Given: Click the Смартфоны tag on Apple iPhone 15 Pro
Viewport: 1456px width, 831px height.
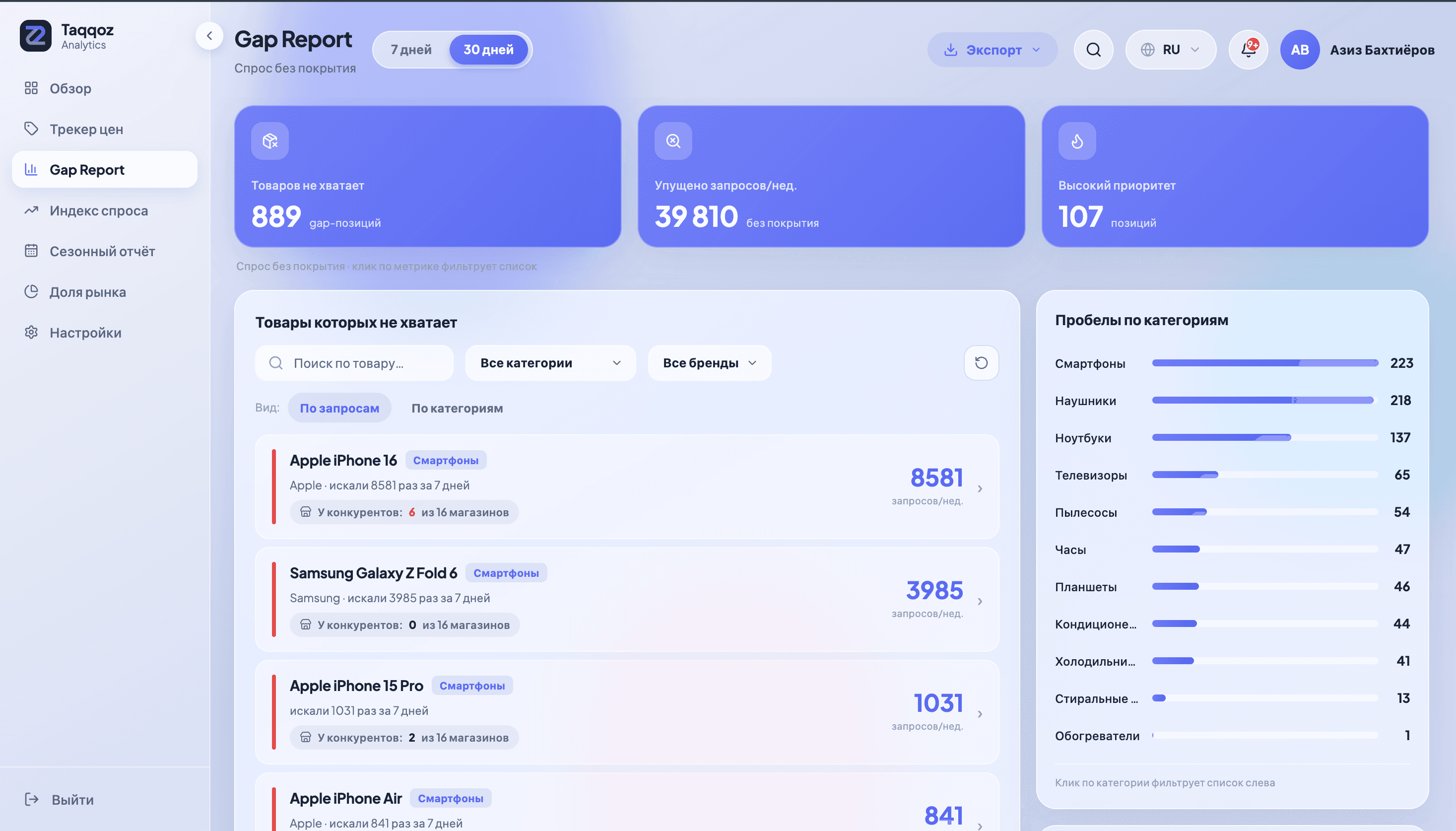Looking at the screenshot, I should click(472, 686).
